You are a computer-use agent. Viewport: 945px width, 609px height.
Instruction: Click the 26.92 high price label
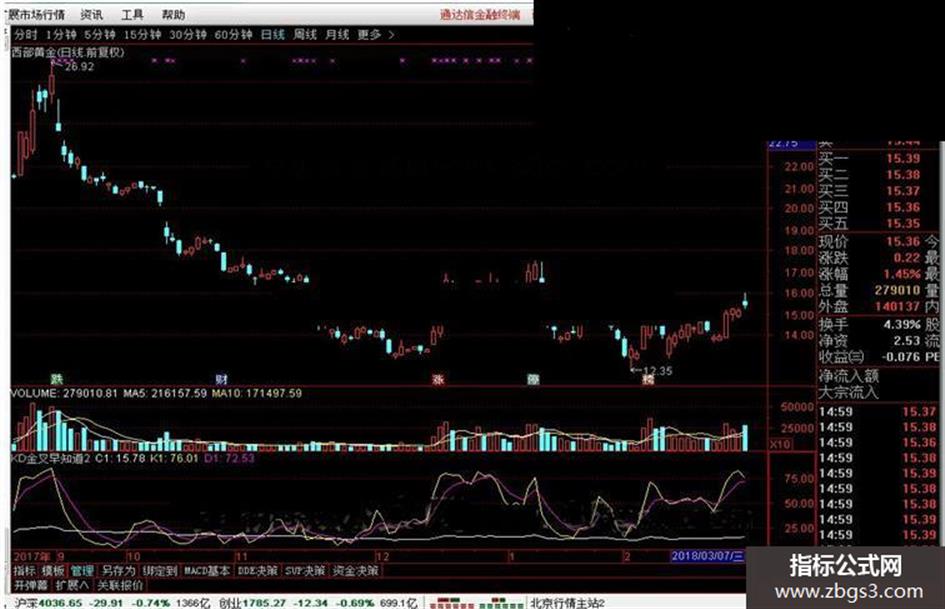[x=80, y=66]
